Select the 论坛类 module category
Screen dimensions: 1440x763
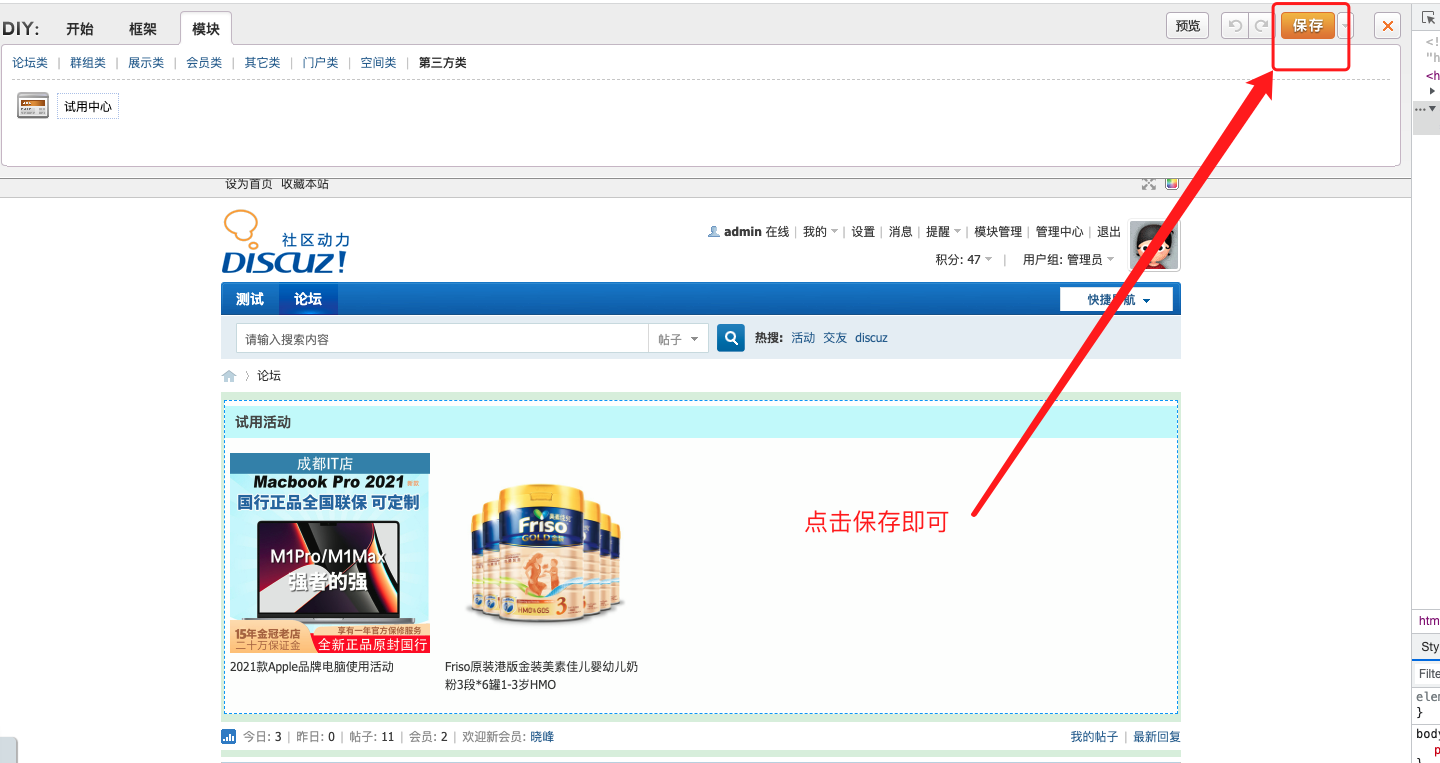(30, 63)
